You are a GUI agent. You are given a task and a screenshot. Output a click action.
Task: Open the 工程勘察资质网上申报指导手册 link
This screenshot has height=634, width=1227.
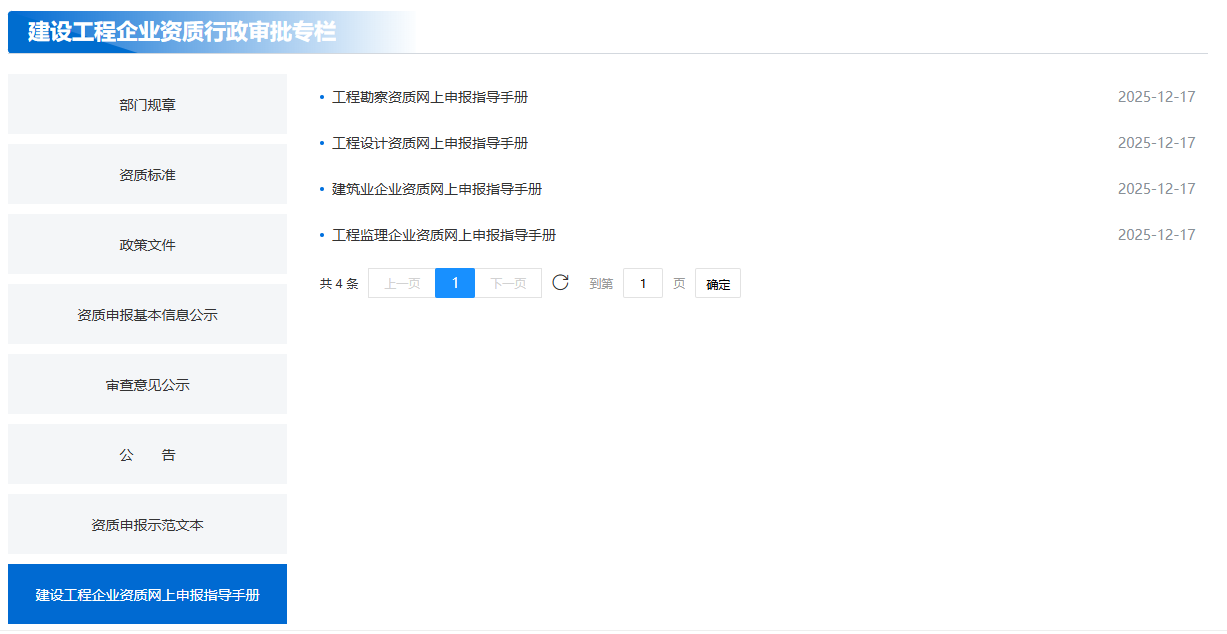pyautogui.click(x=430, y=97)
